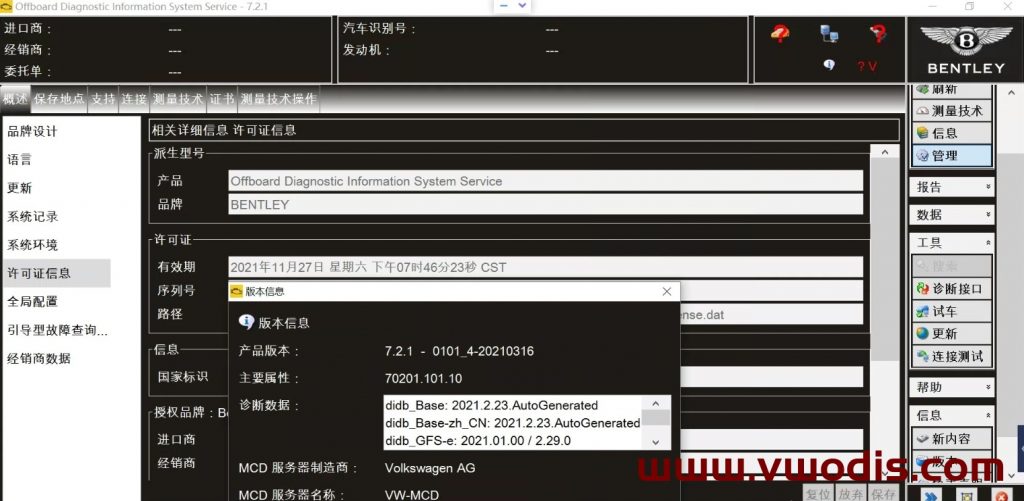Image resolution: width=1024 pixels, height=501 pixels.
Task: Click the 放弃 discard button
Action: [851, 493]
